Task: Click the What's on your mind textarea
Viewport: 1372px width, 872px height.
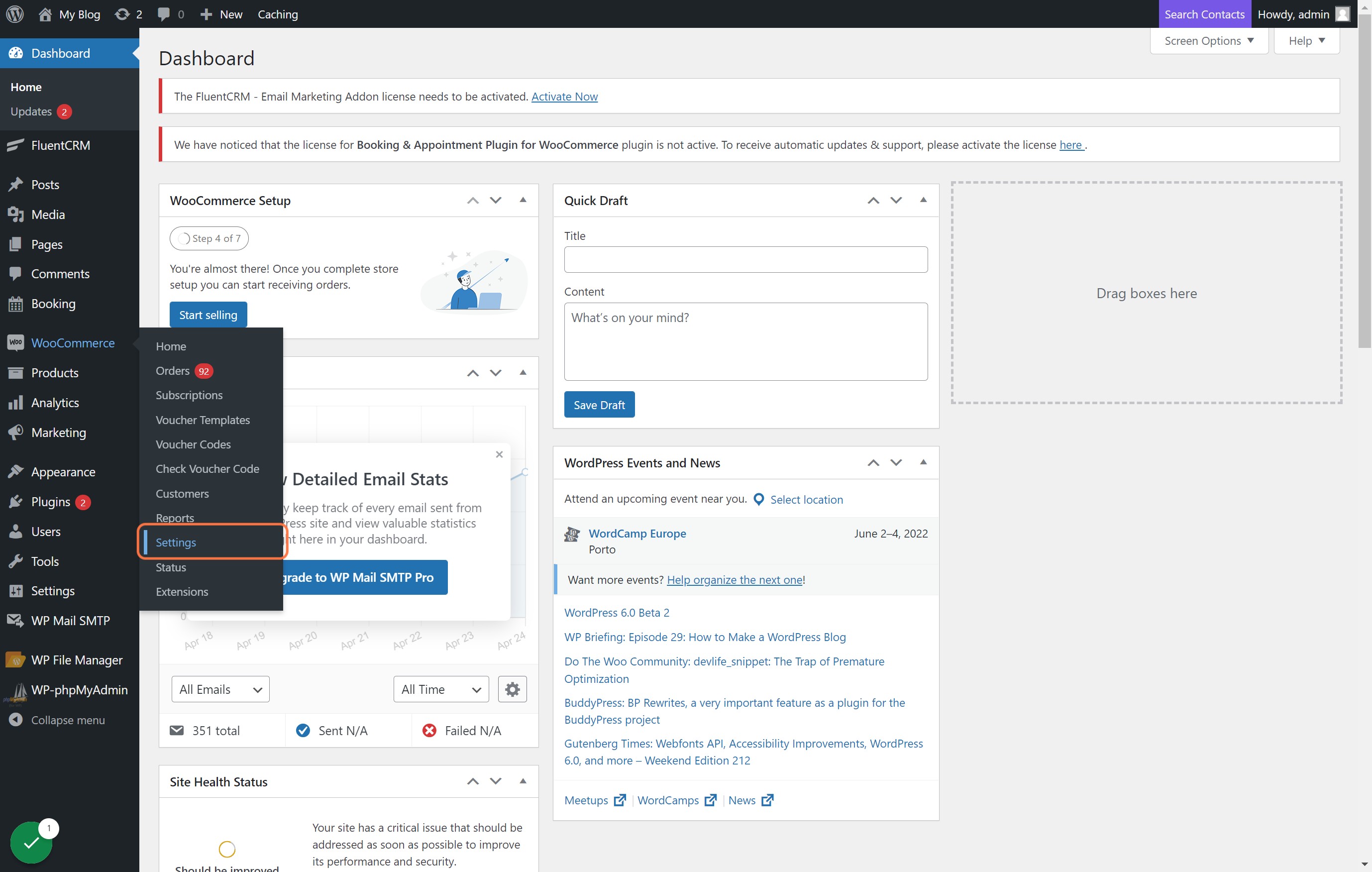Action: (x=745, y=341)
